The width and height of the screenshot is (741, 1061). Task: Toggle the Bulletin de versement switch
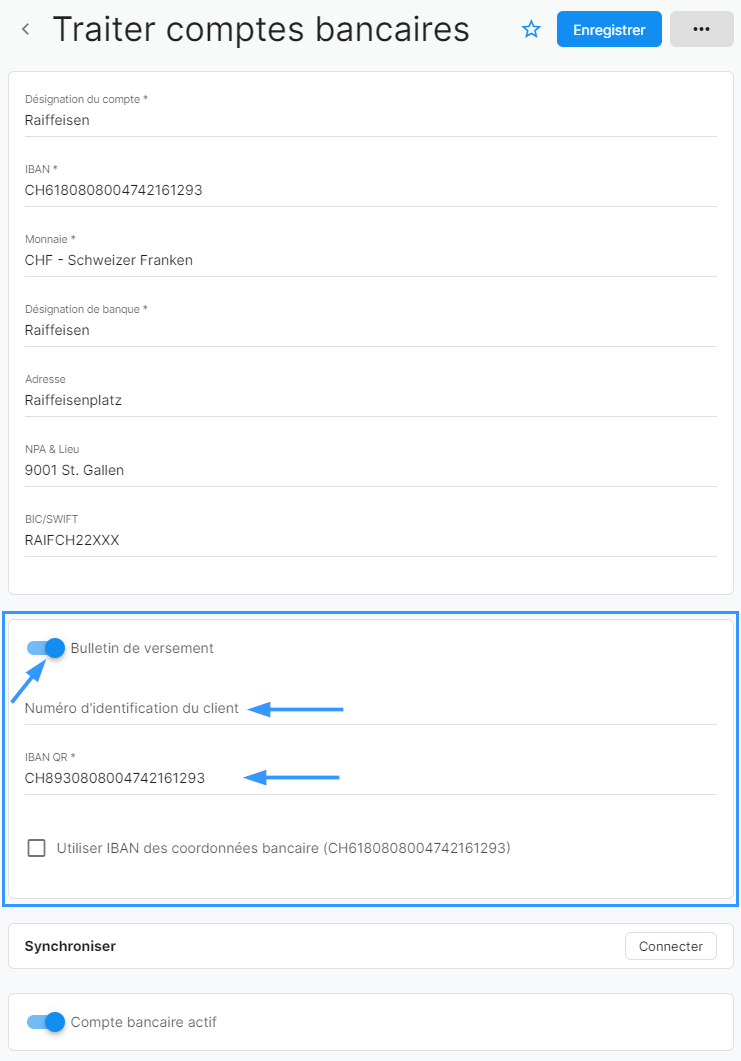pyautogui.click(x=45, y=648)
